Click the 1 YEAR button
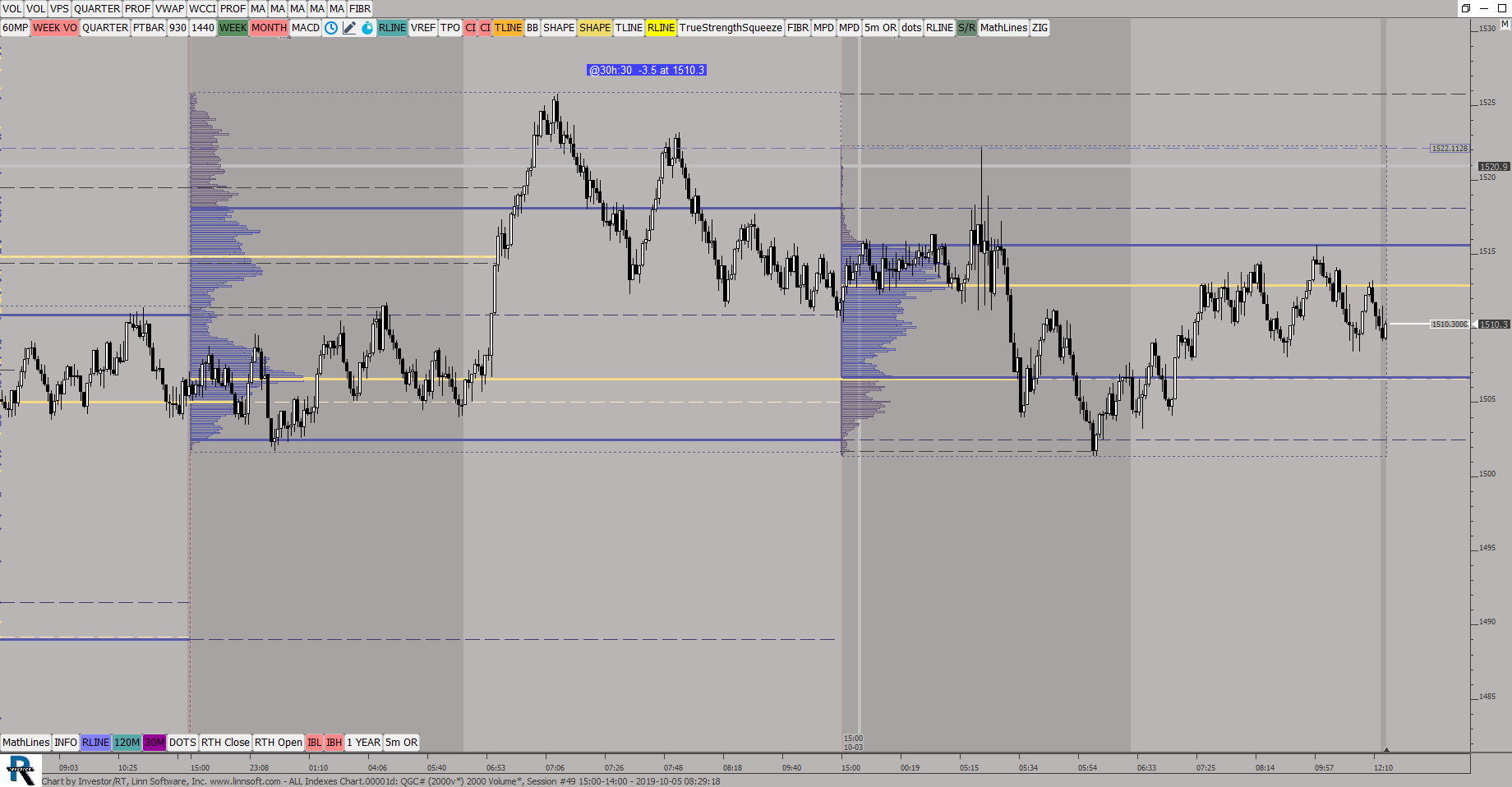 (363, 743)
